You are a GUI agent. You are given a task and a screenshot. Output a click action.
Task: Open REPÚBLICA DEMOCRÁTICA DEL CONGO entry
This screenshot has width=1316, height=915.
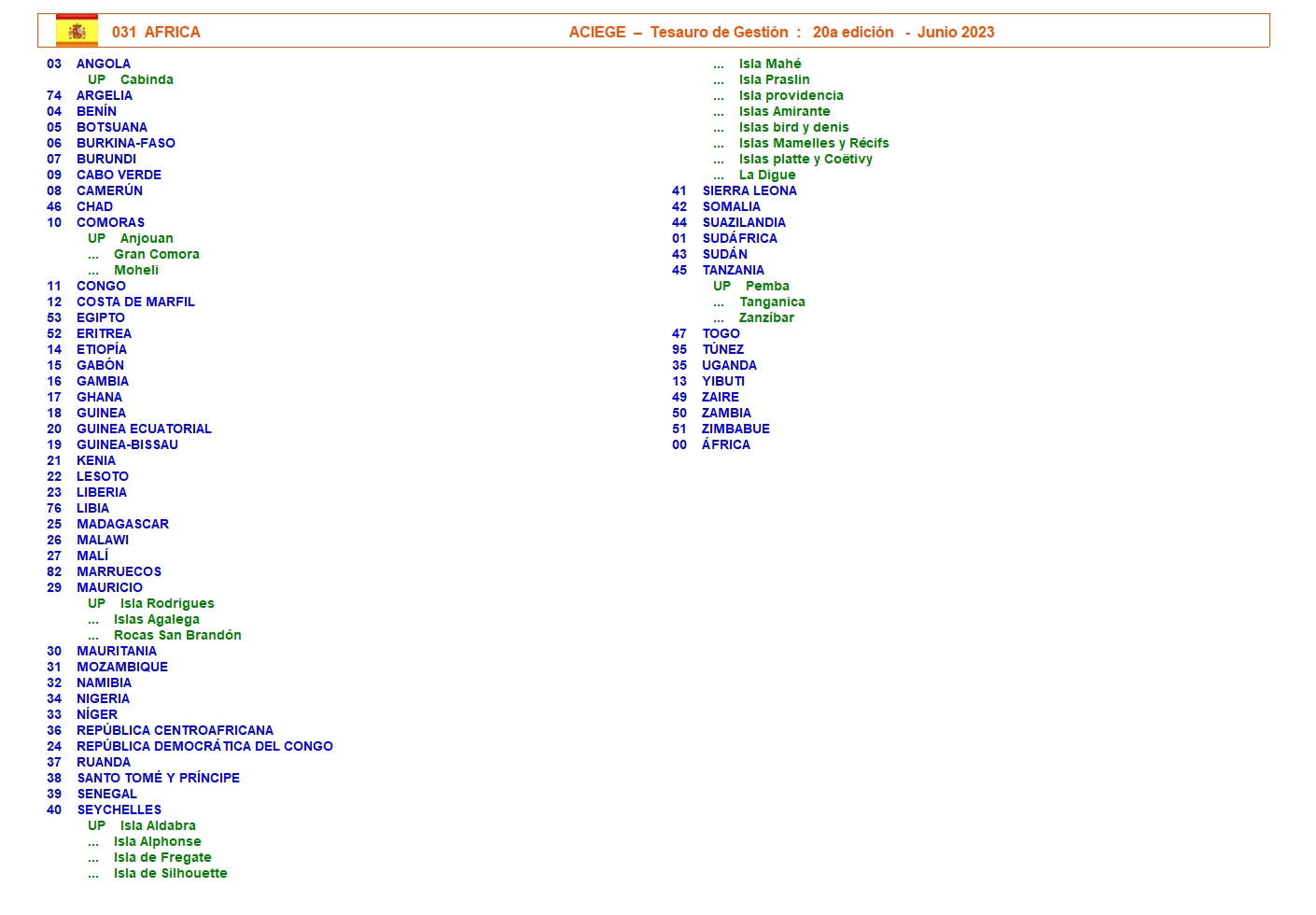pos(204,746)
